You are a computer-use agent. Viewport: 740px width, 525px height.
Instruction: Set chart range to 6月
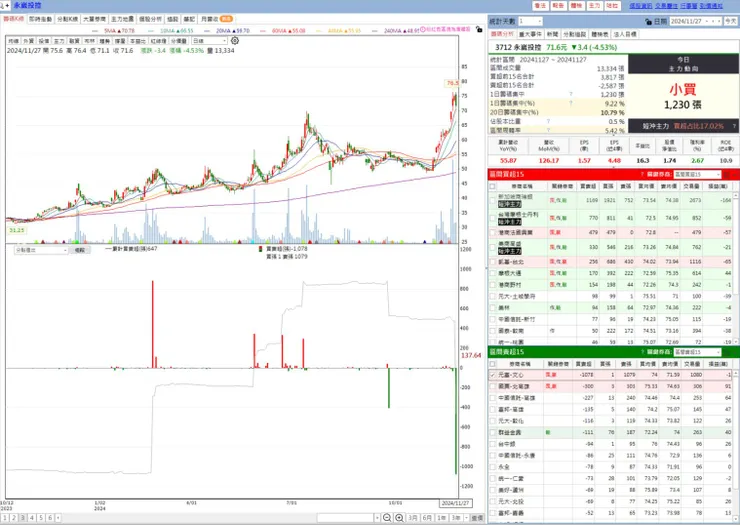[427, 518]
